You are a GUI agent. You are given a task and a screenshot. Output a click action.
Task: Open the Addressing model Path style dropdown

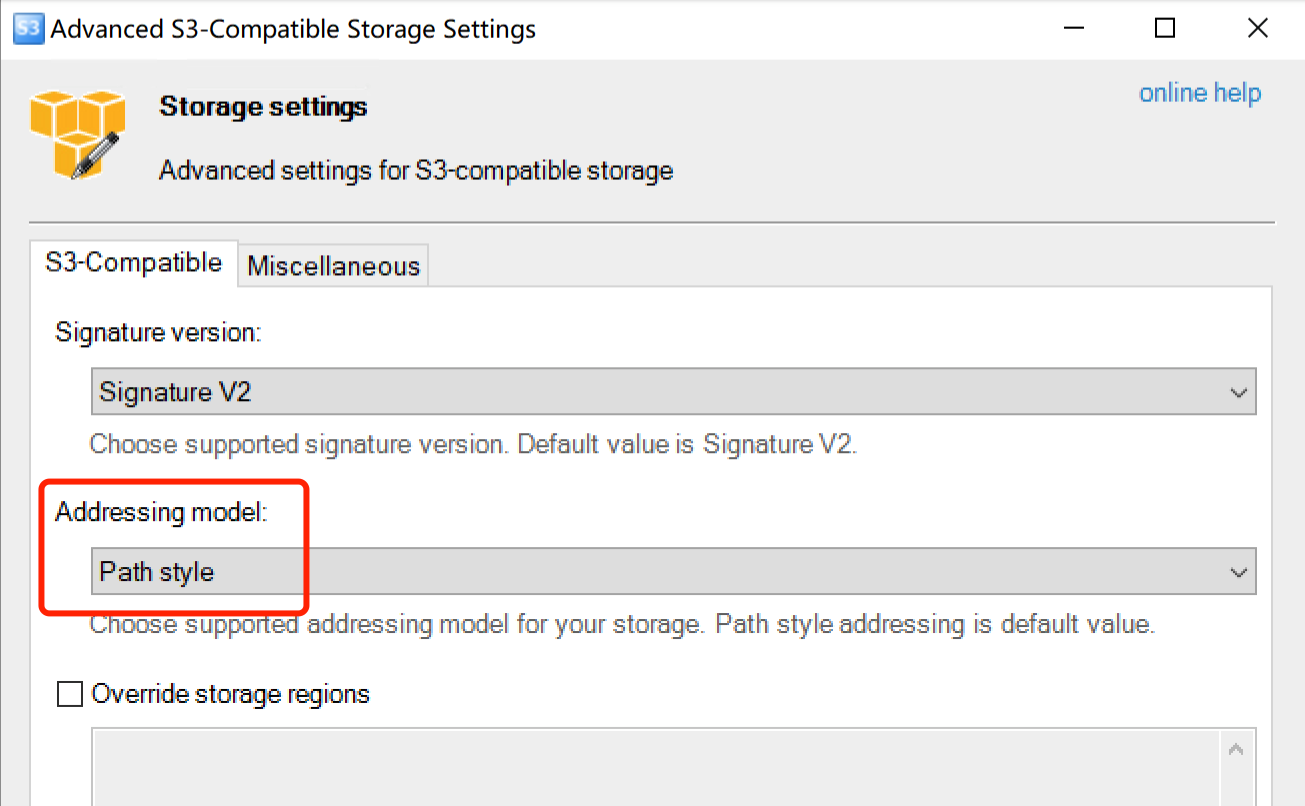click(x=673, y=572)
